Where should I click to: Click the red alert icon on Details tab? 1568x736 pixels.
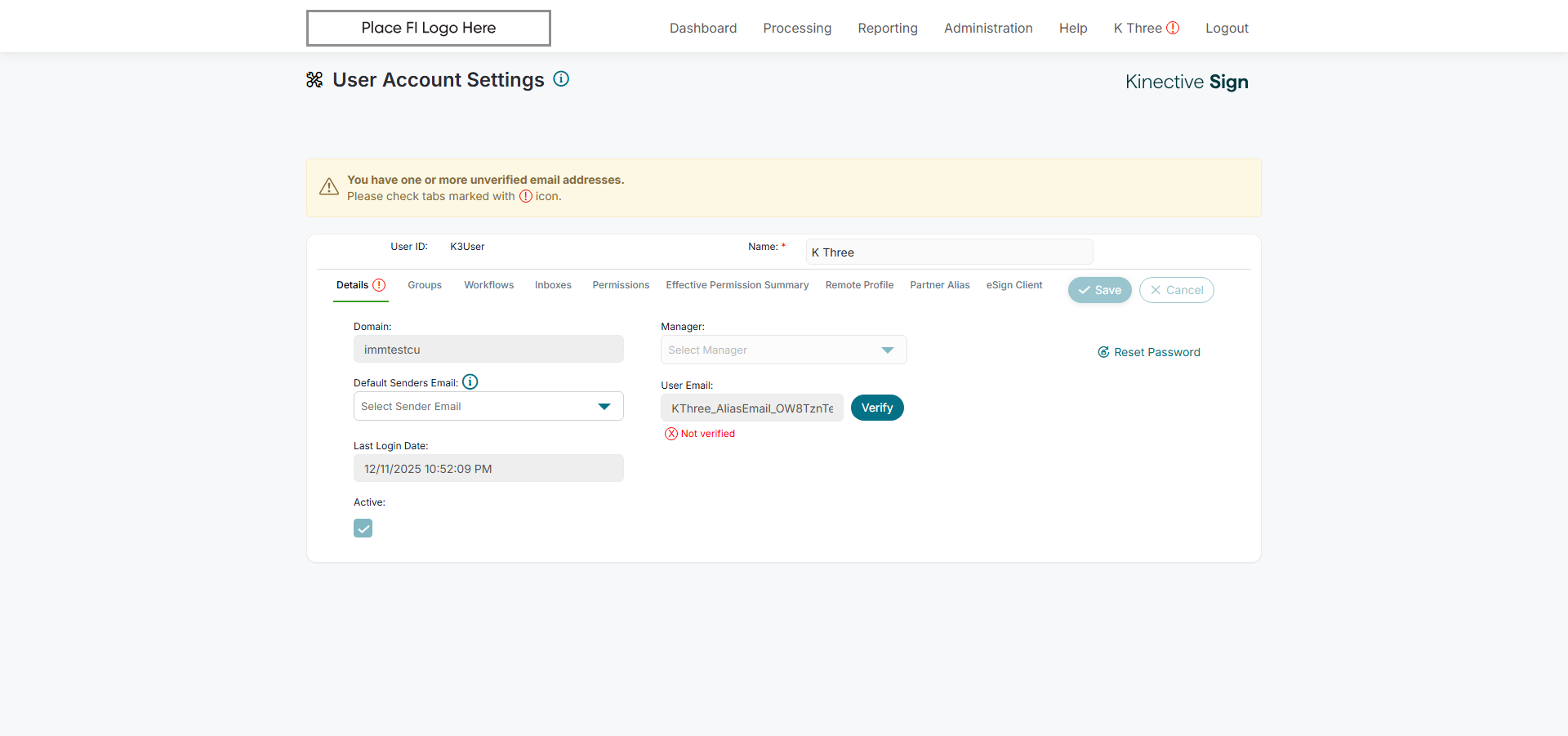pos(379,285)
